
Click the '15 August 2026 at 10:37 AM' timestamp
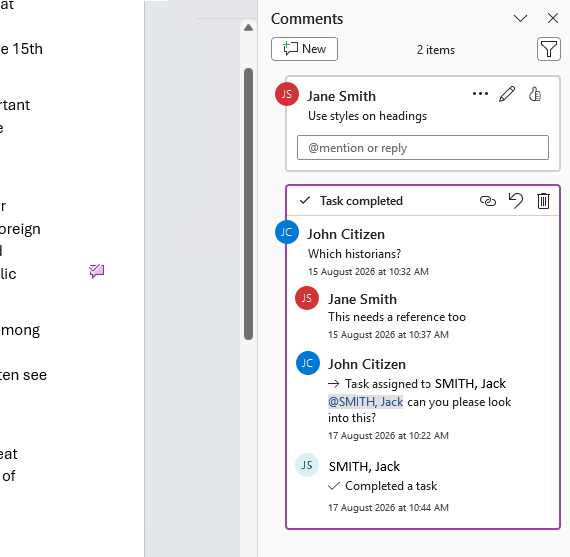(x=388, y=334)
